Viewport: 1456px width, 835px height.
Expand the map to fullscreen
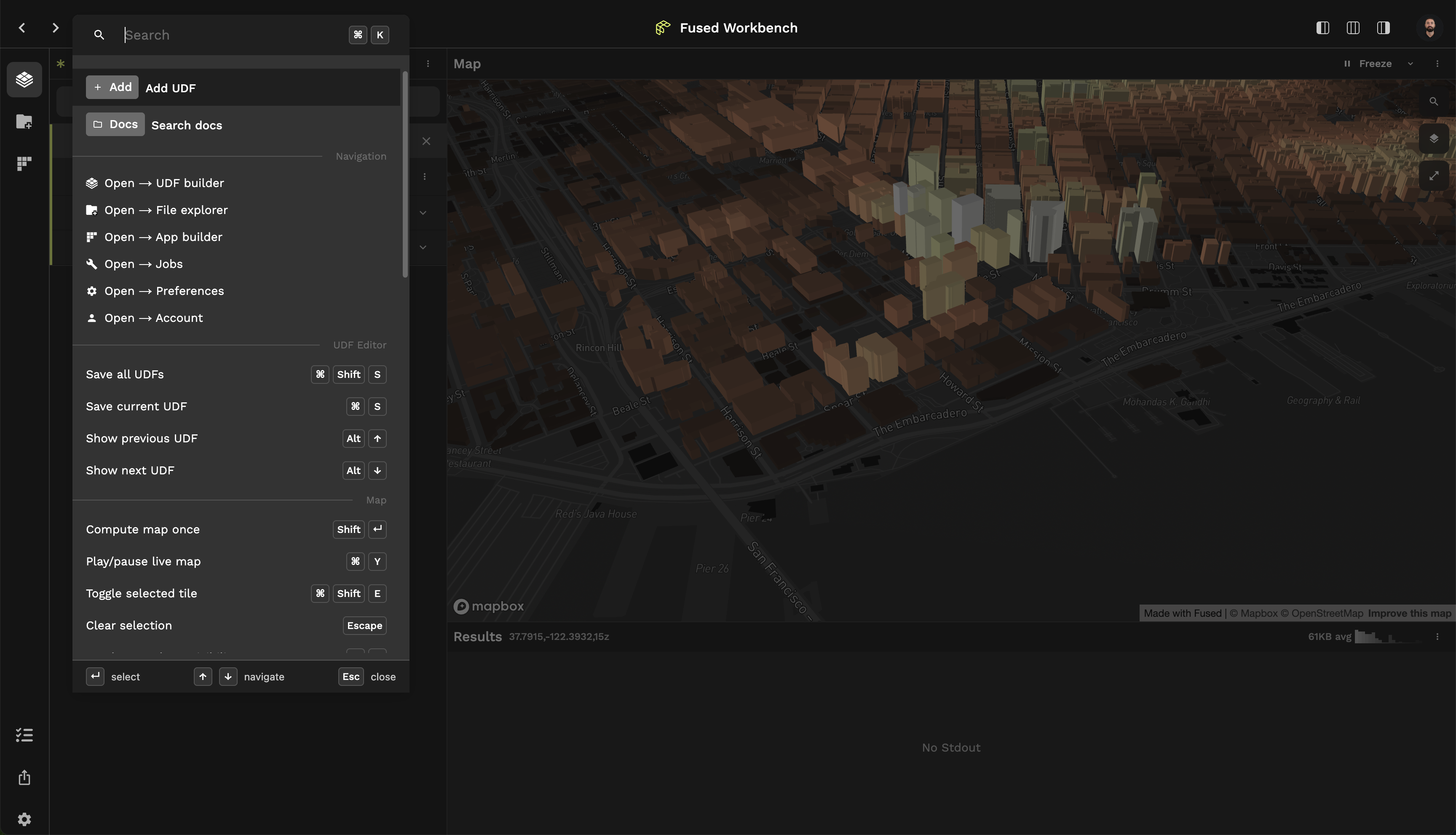[x=1434, y=176]
